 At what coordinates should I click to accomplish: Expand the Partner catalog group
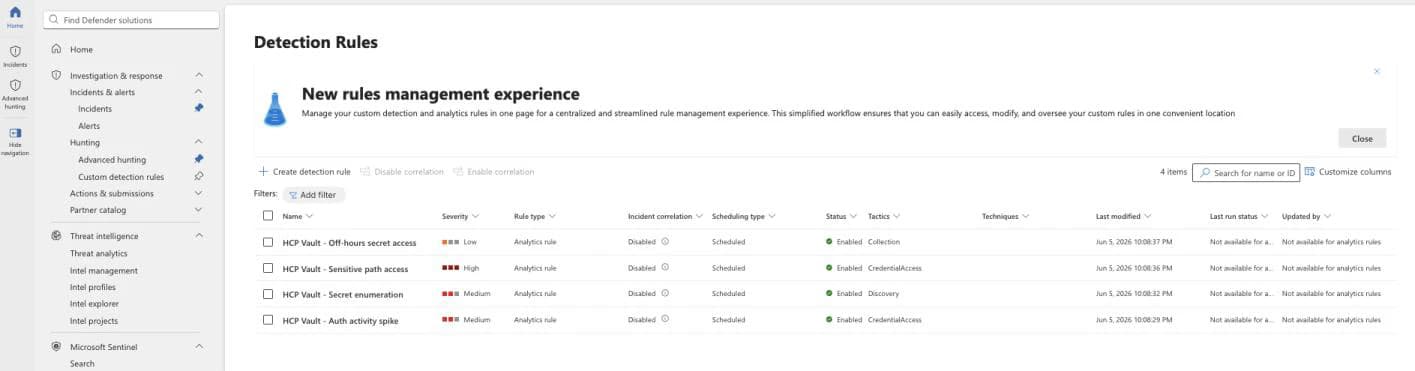[199, 210]
